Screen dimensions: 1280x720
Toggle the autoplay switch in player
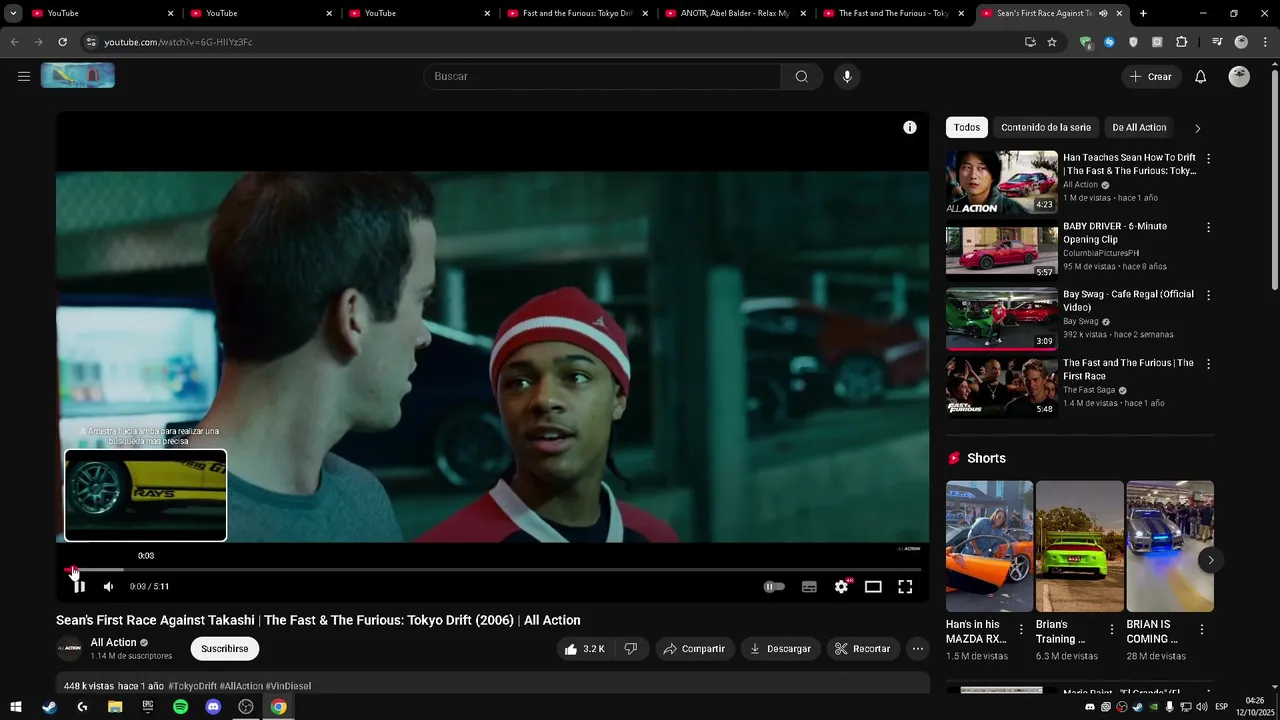[774, 587]
